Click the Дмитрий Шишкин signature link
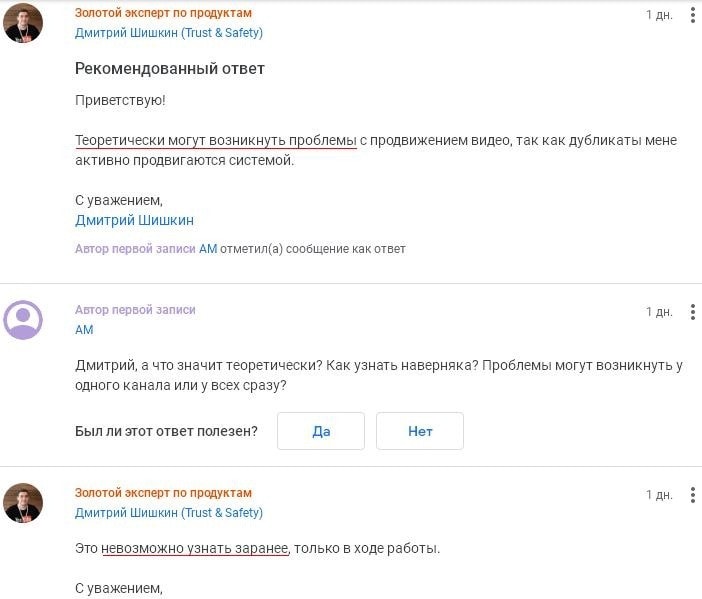Image resolution: width=702 pixels, height=599 pixels. [134, 220]
